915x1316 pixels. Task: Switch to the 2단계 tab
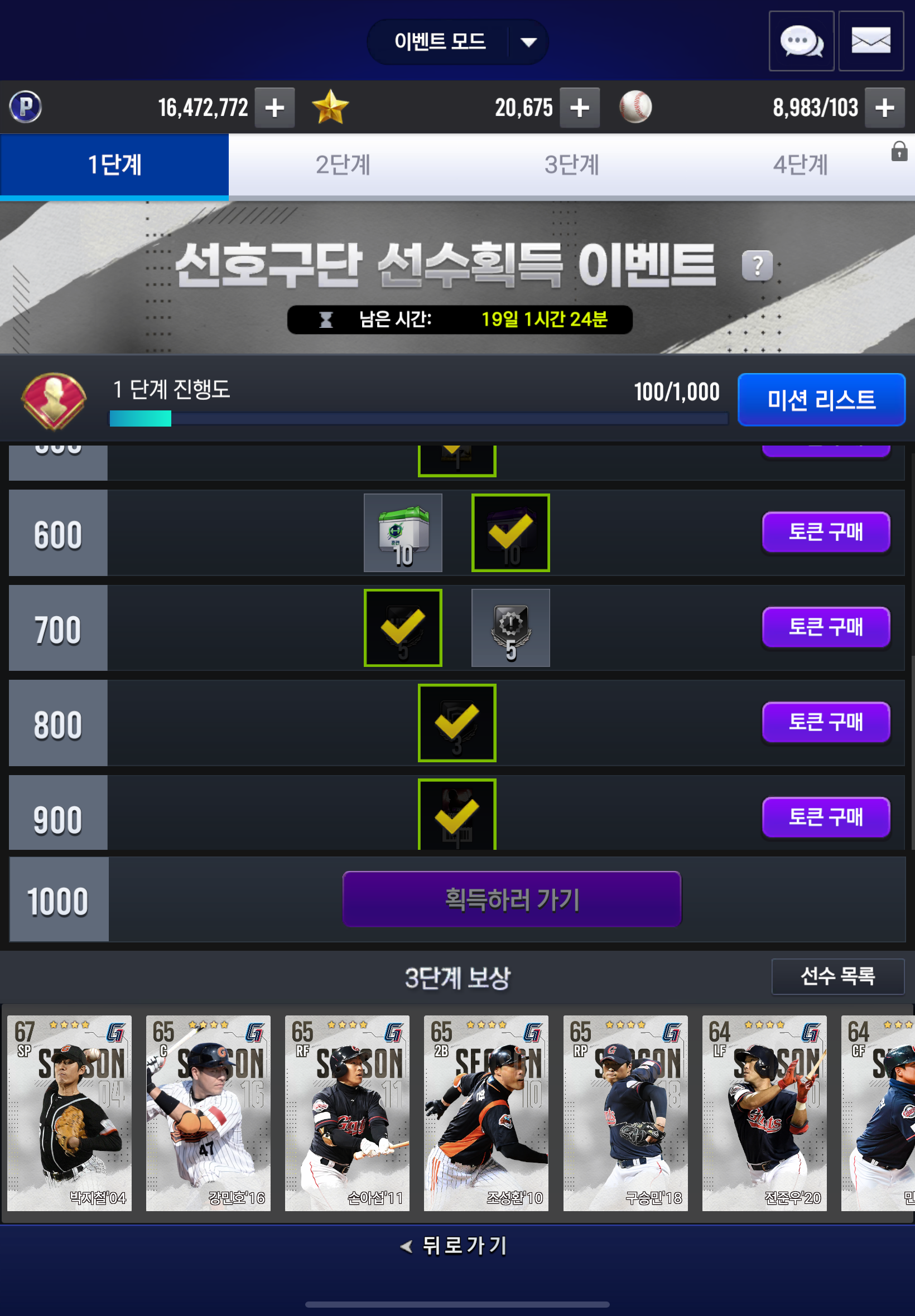pos(343,165)
